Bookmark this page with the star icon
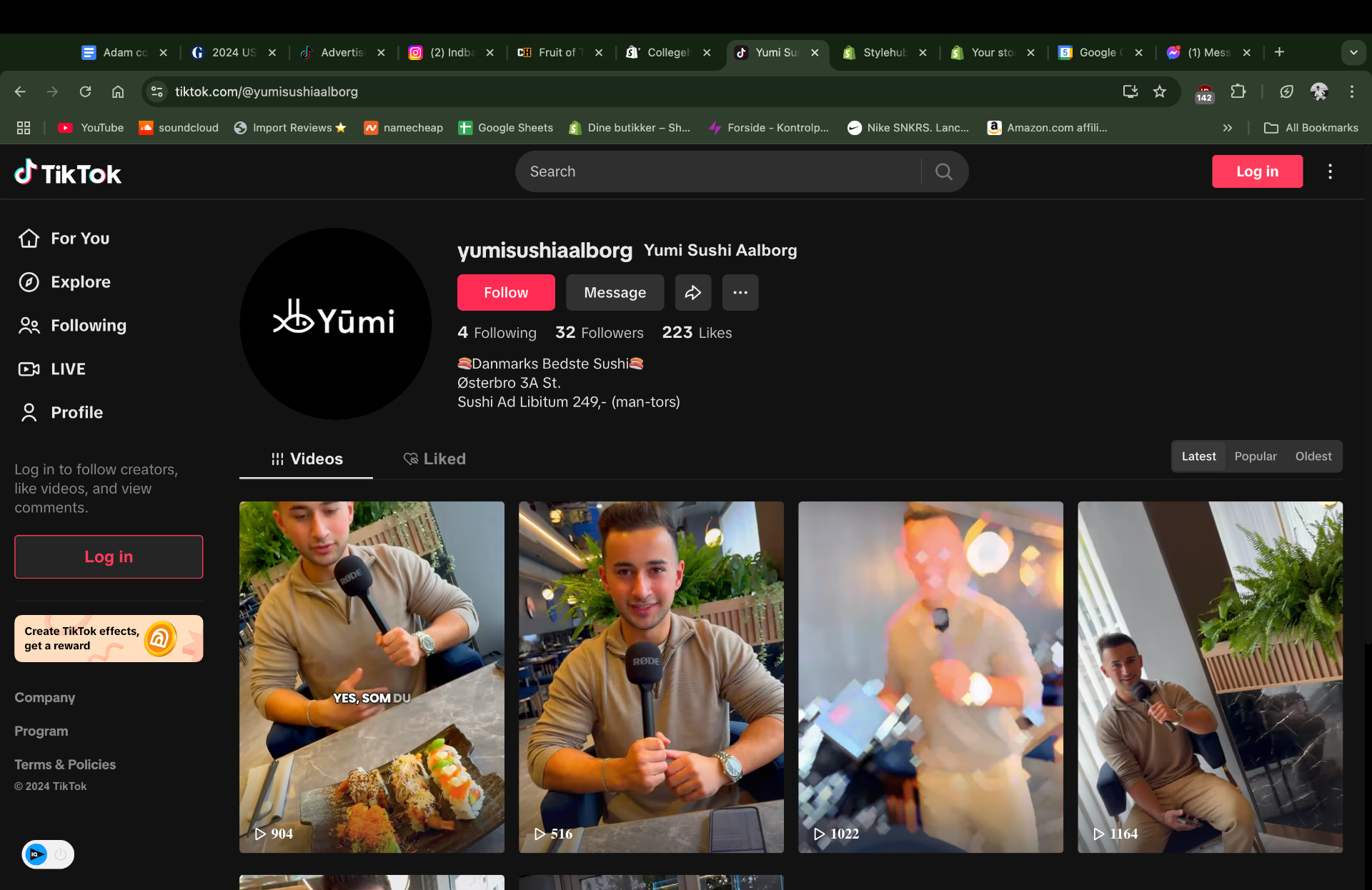 [x=1160, y=91]
